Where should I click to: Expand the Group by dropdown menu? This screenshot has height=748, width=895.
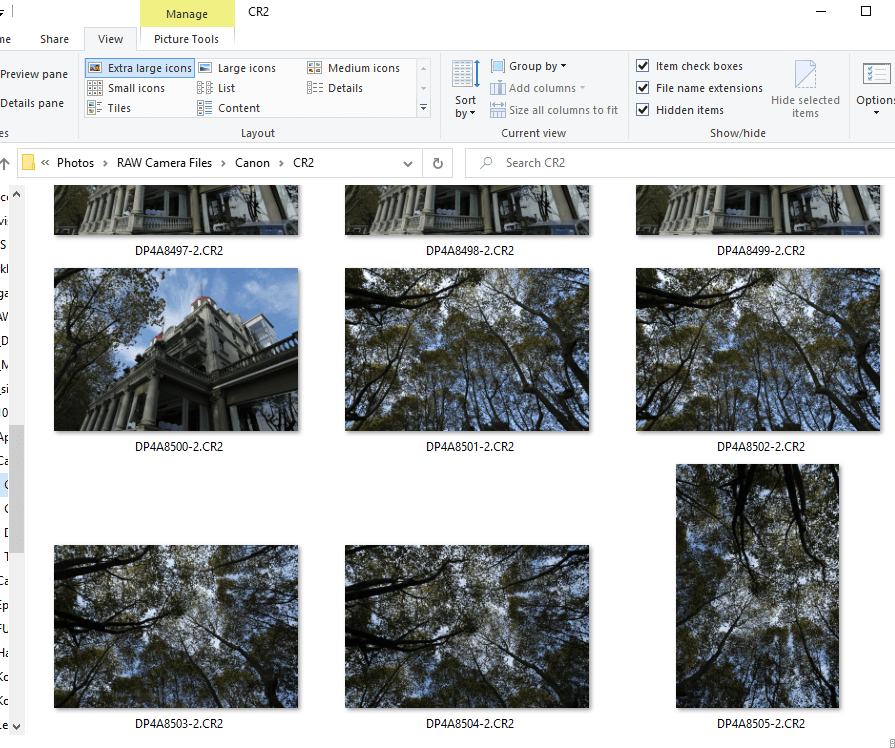click(529, 66)
